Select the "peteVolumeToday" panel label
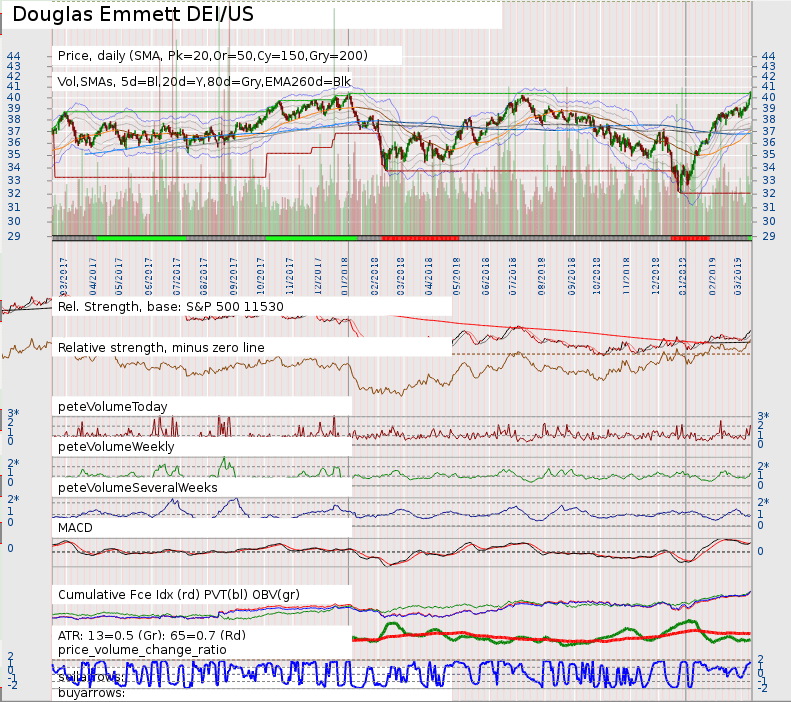The image size is (791, 702). coord(112,406)
